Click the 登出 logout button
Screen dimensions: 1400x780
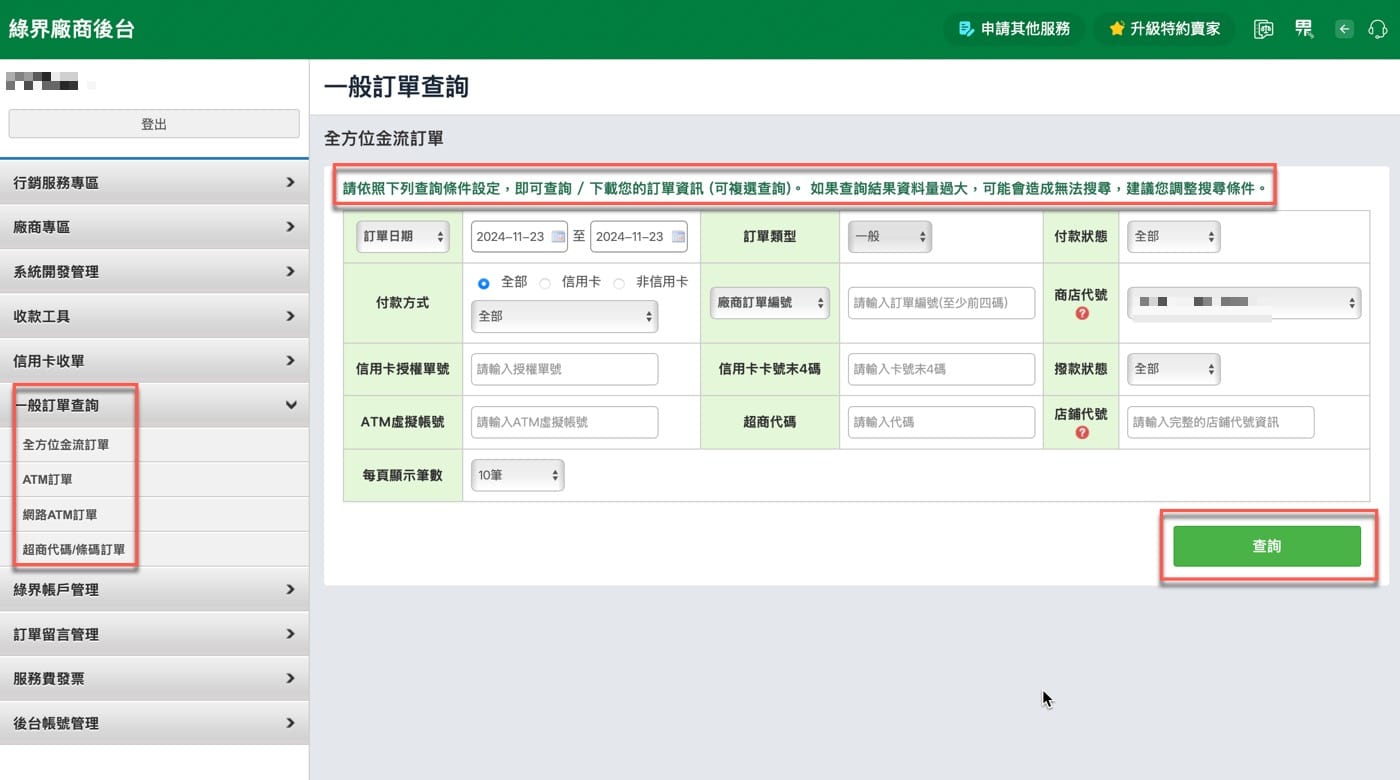pos(154,124)
